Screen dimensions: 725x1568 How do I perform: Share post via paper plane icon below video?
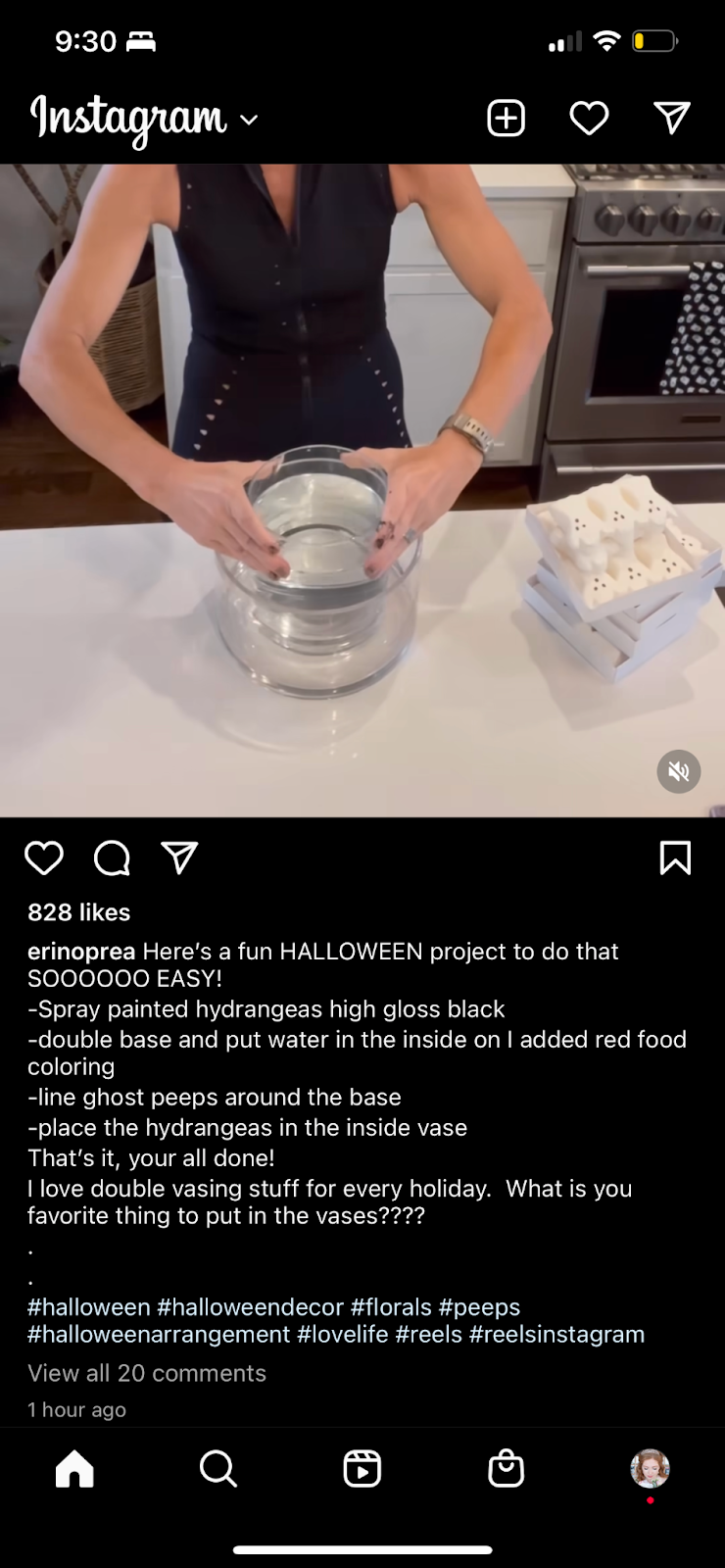179,857
